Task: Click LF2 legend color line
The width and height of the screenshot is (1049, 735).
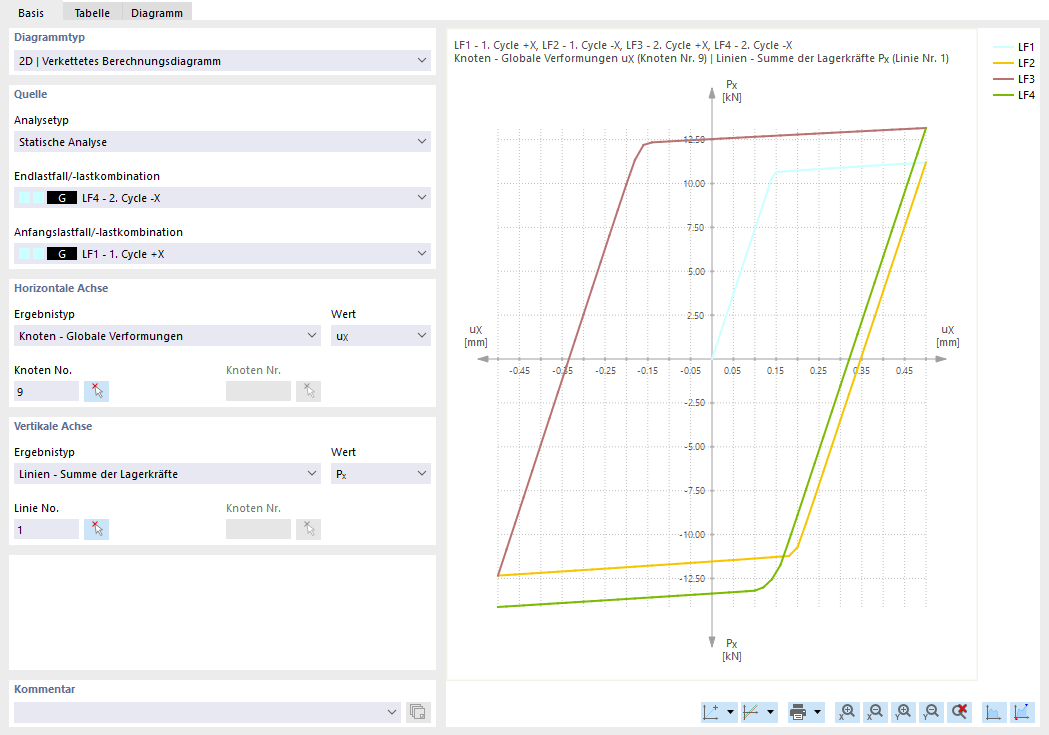Action: pos(1003,63)
